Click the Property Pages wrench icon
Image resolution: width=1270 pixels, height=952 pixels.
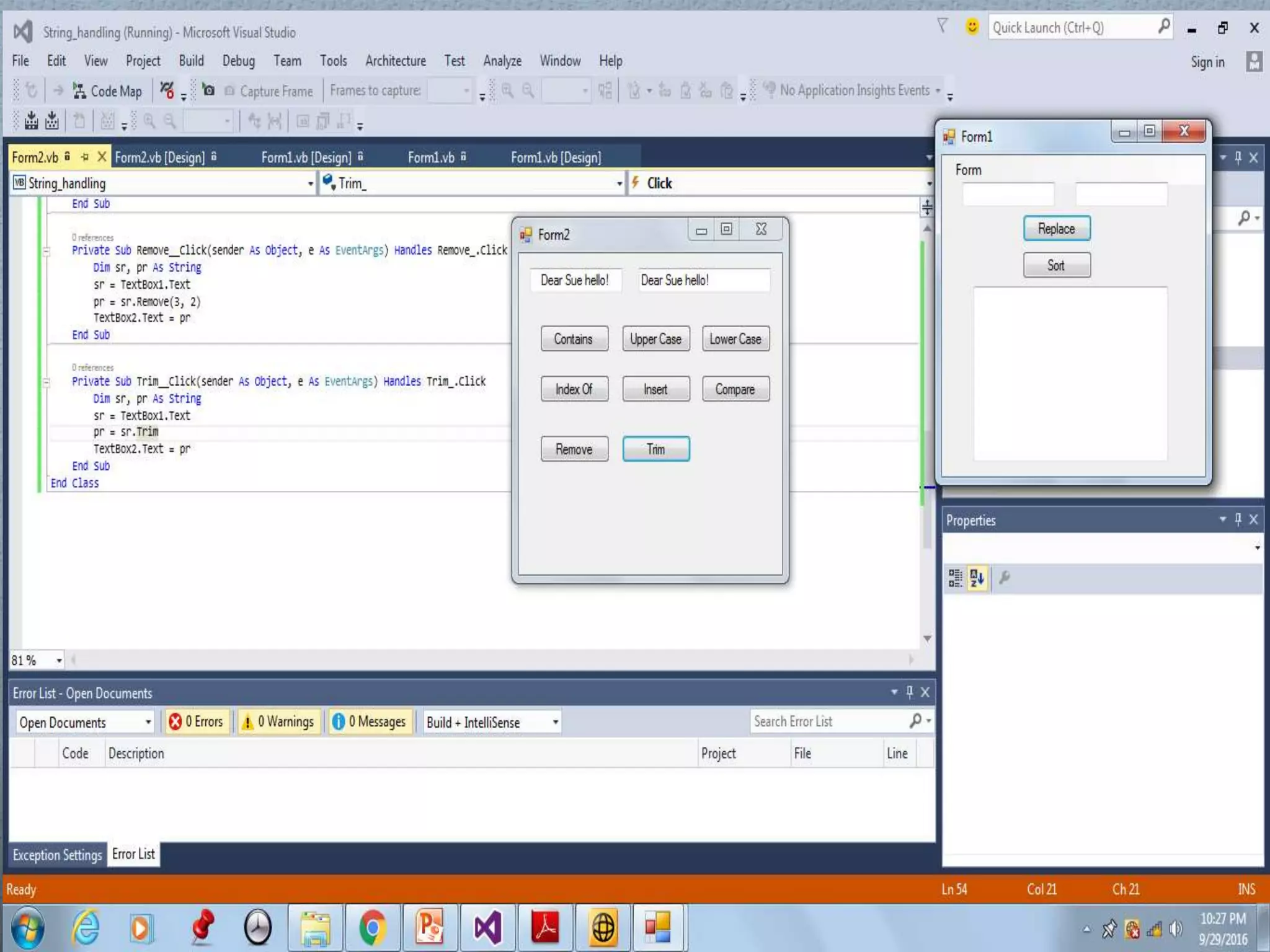click(1005, 578)
